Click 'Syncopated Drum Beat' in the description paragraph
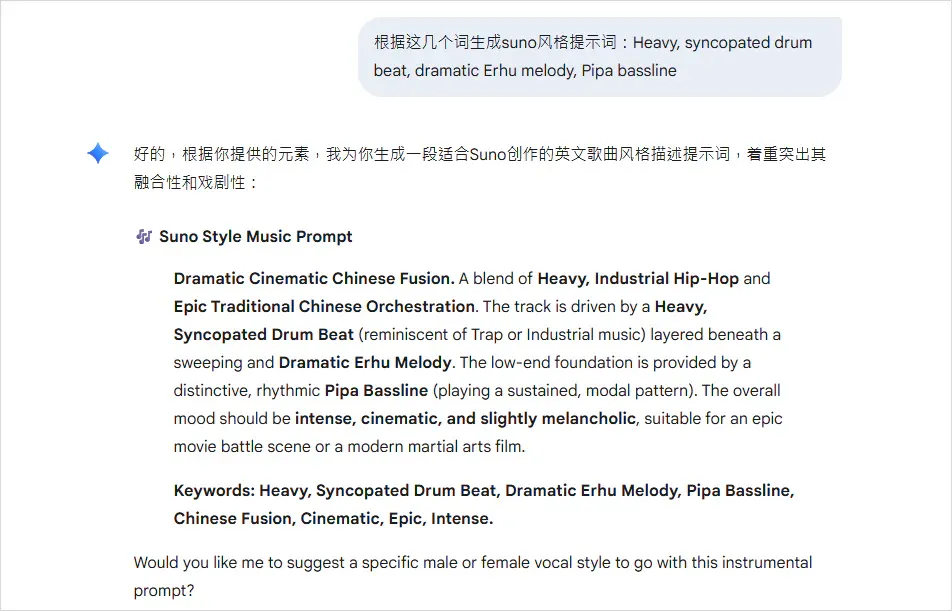952x611 pixels. click(264, 334)
